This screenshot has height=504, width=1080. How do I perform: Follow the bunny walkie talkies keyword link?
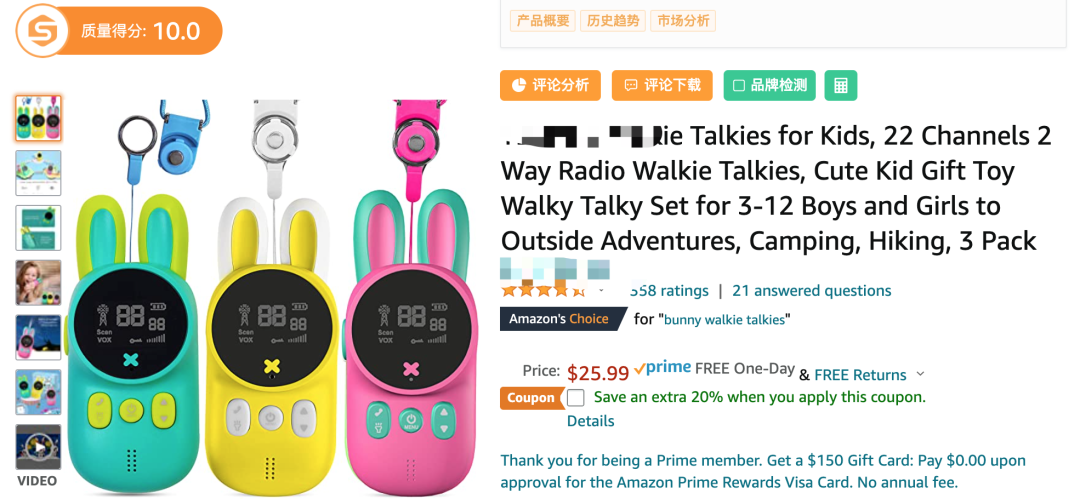click(725, 319)
